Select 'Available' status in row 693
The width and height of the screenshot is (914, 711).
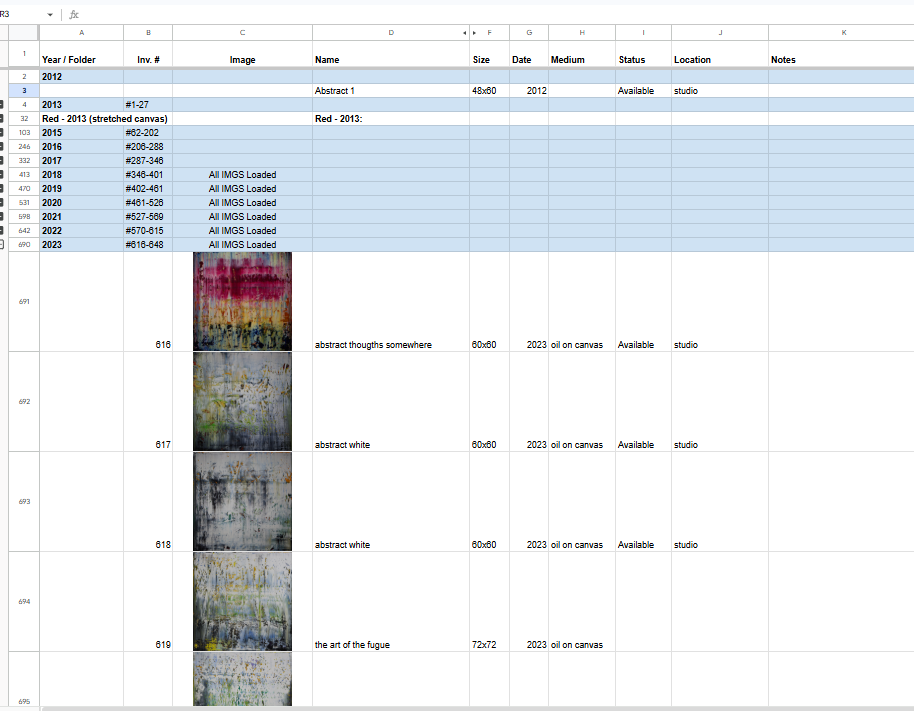644,502
